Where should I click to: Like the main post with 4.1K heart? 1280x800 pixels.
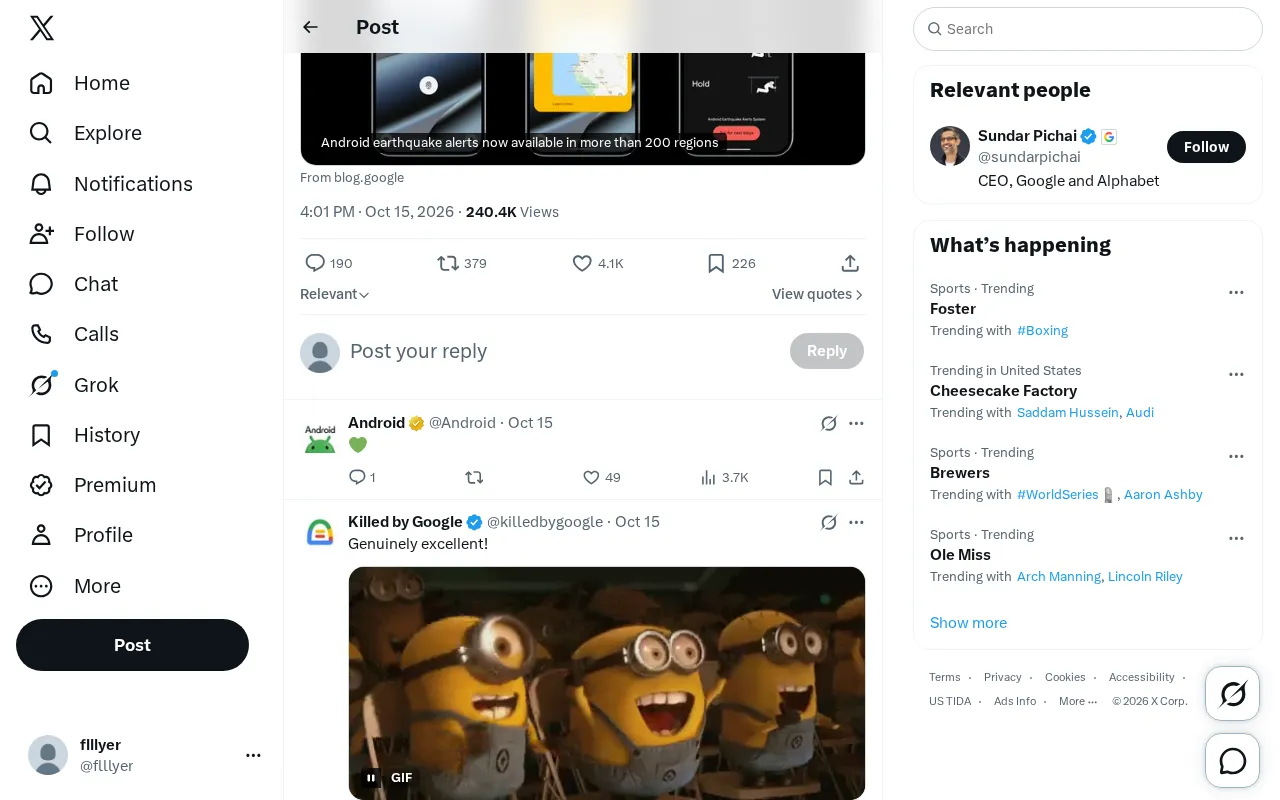(582, 263)
